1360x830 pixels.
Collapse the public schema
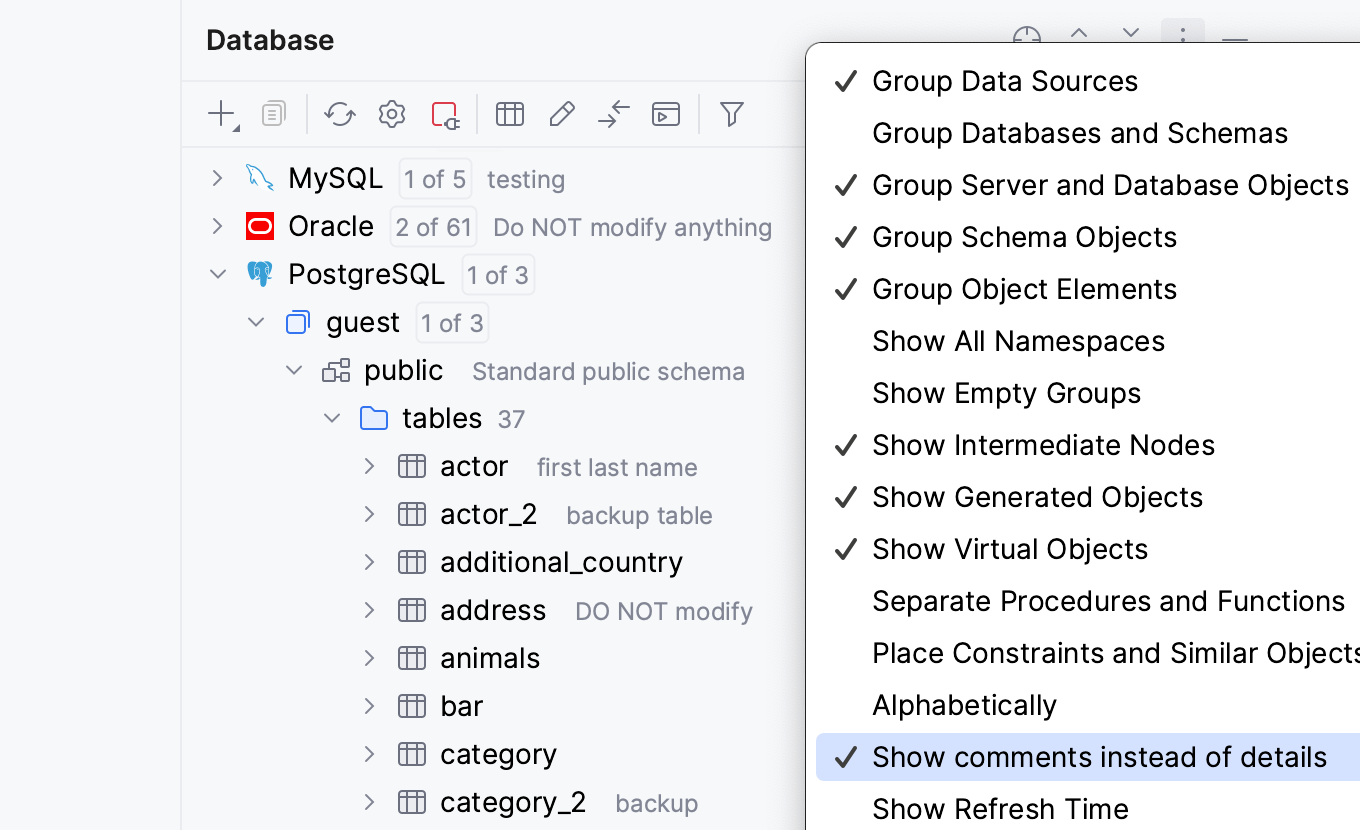pyautogui.click(x=294, y=370)
